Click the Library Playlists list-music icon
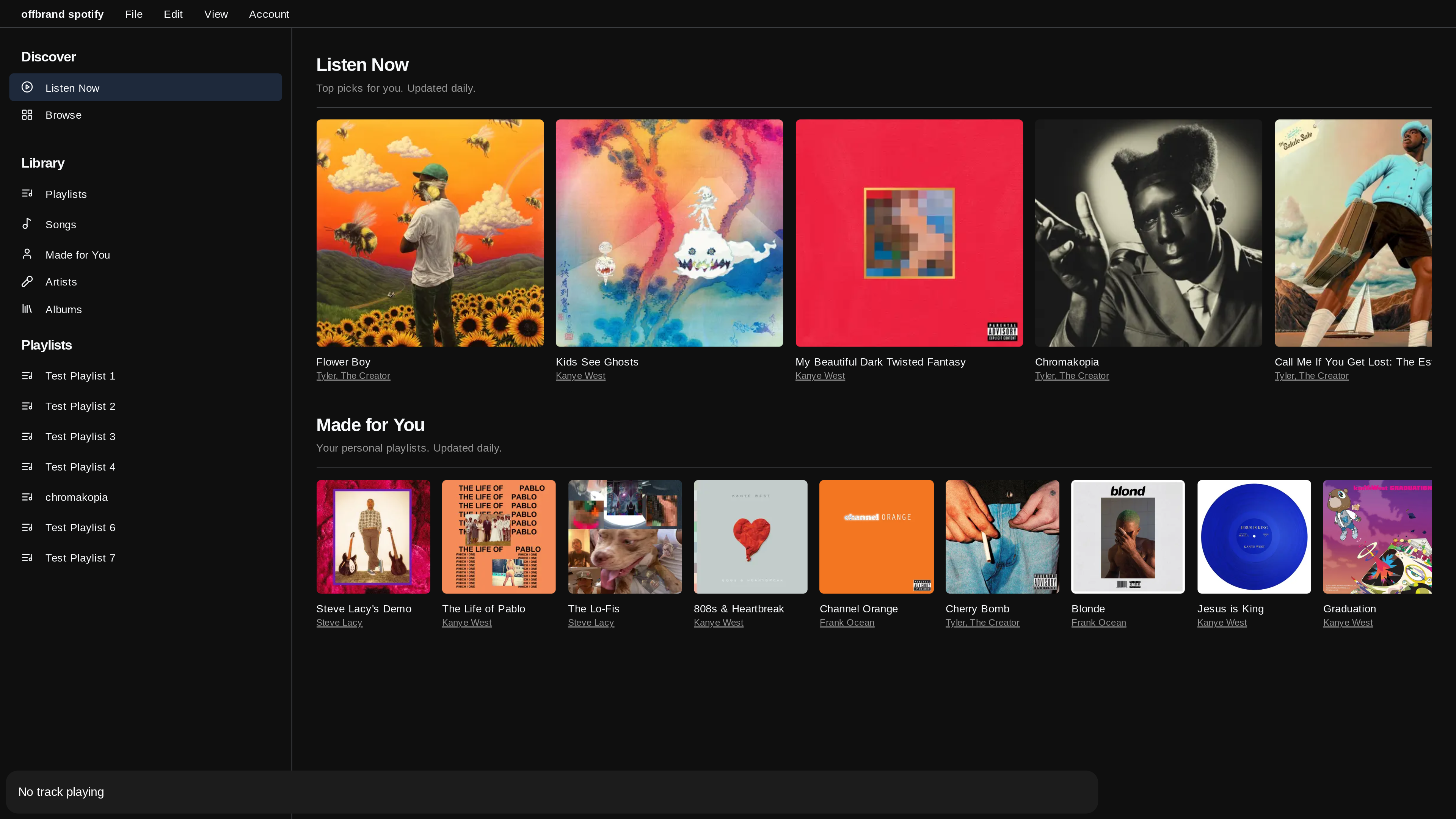The height and width of the screenshot is (819, 1456). 27,194
